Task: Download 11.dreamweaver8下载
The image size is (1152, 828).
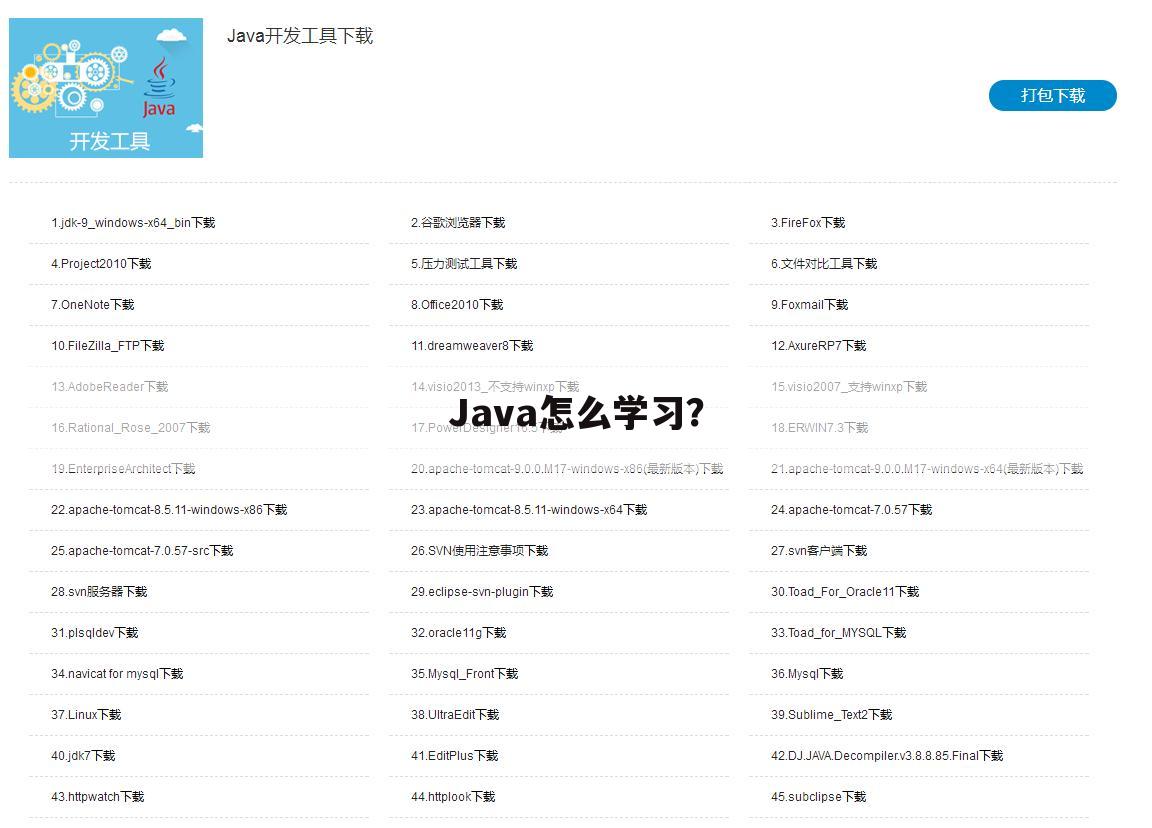Action: [x=472, y=346]
